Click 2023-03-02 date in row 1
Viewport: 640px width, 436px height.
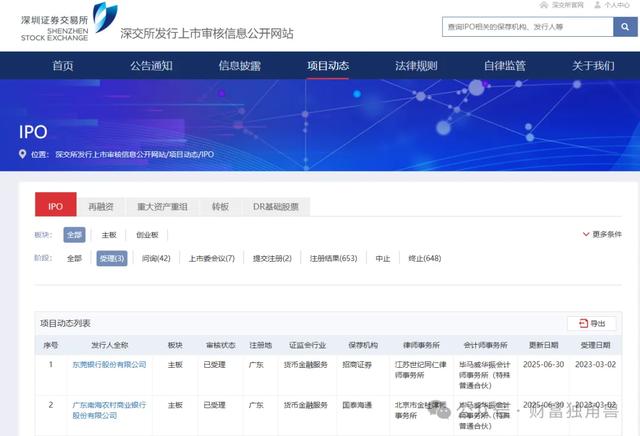[595, 364]
